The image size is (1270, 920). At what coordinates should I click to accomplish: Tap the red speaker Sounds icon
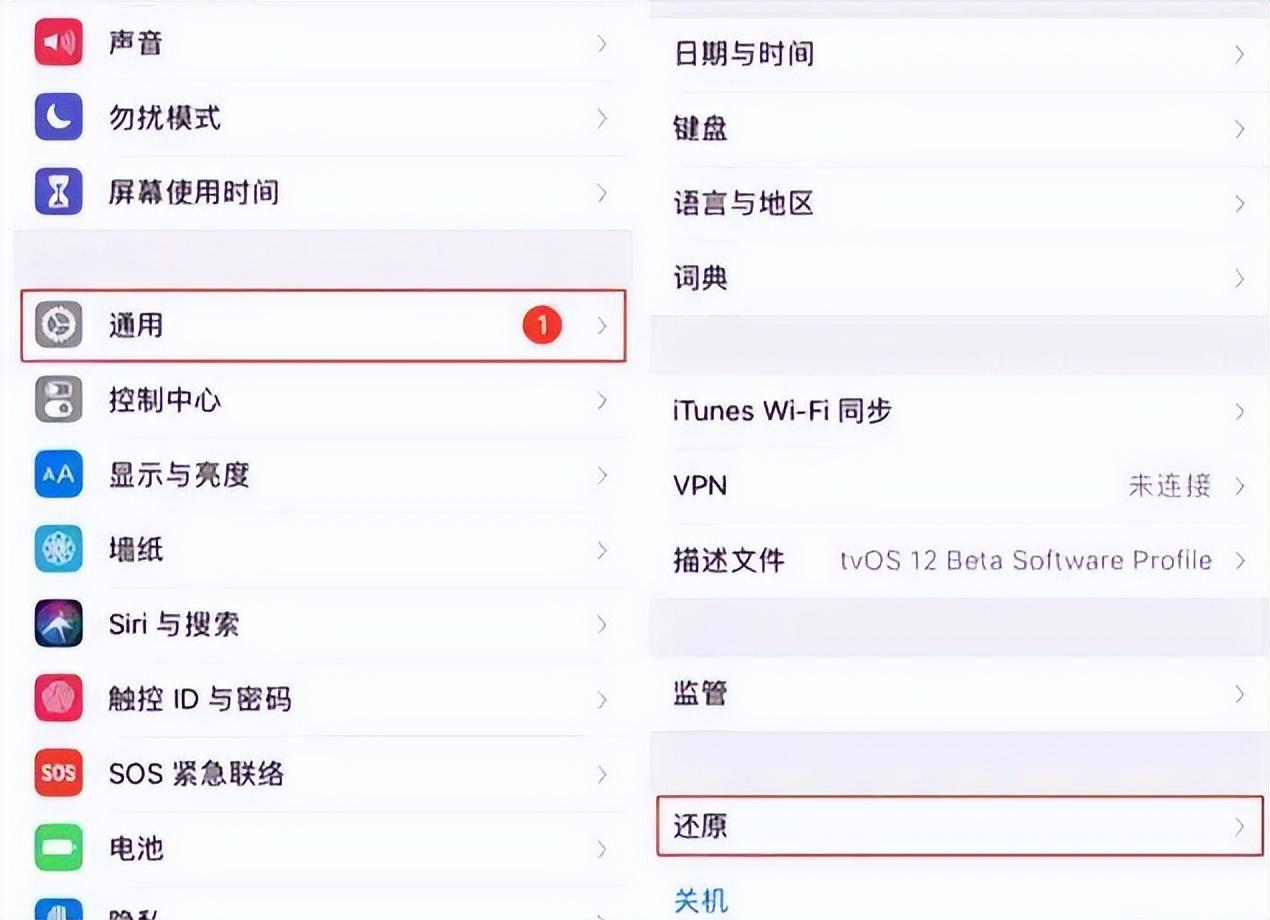pyautogui.click(x=59, y=42)
